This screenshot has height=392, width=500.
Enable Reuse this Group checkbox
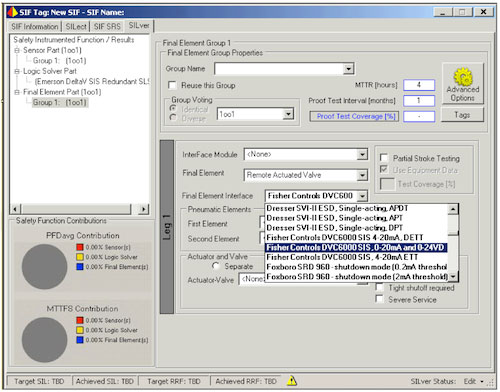[172, 85]
